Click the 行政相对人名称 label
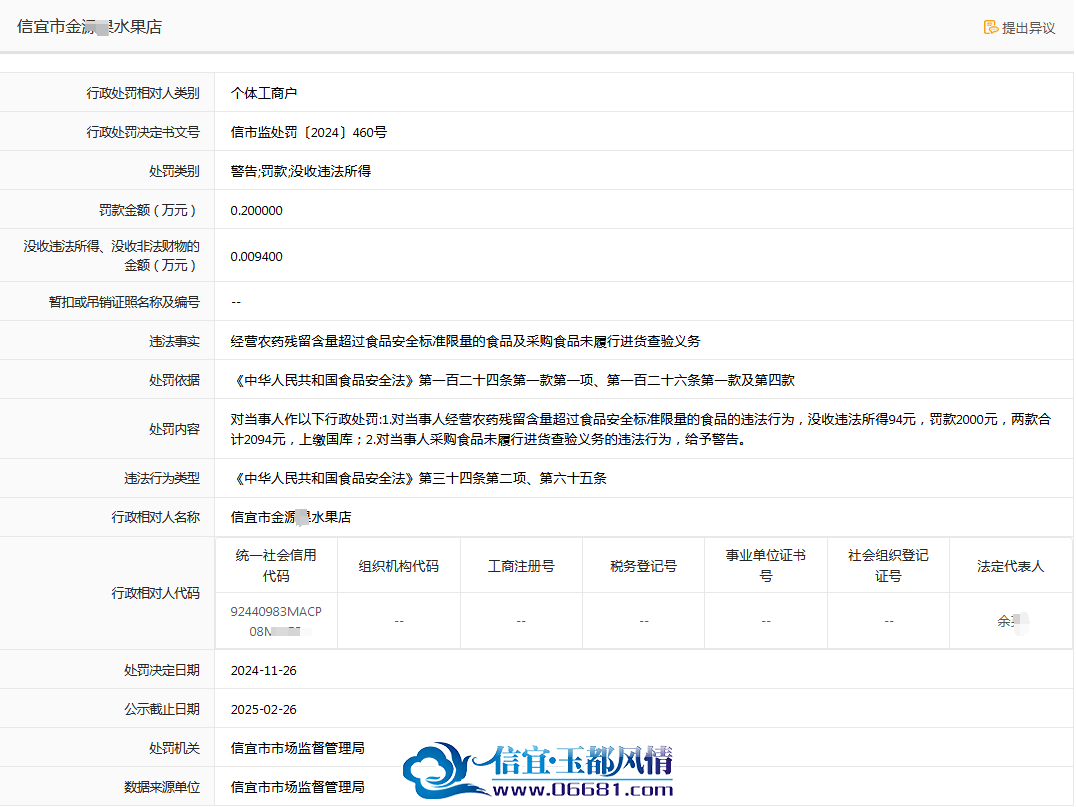Screen dimensions: 1076x807 pos(156,517)
